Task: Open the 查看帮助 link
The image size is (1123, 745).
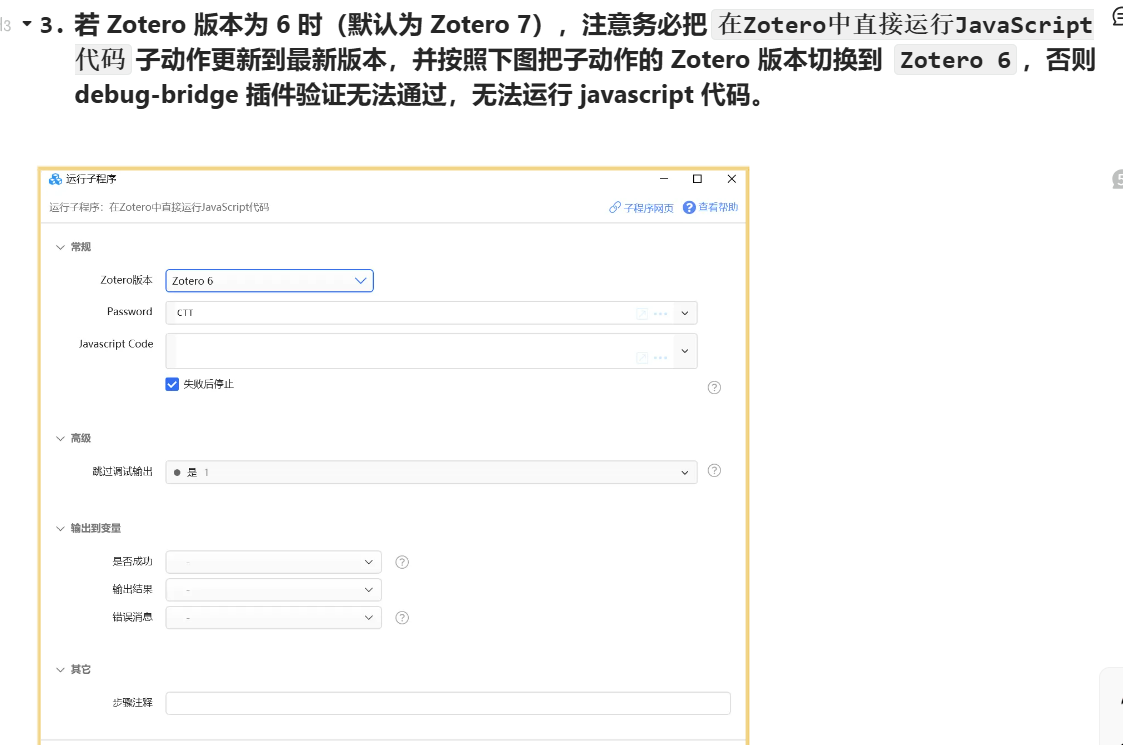Action: click(710, 207)
